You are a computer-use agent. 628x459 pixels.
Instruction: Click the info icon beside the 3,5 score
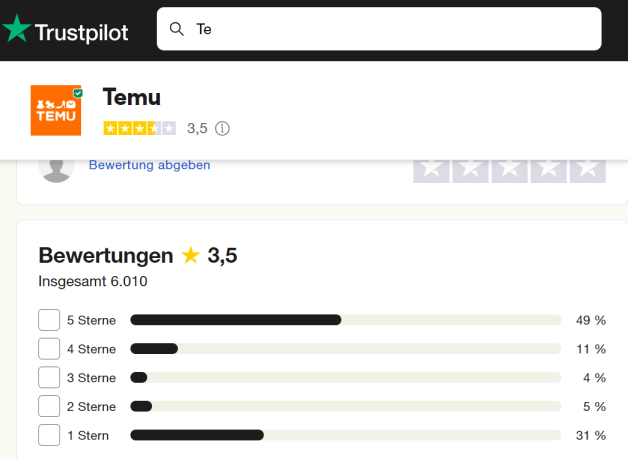point(222,128)
